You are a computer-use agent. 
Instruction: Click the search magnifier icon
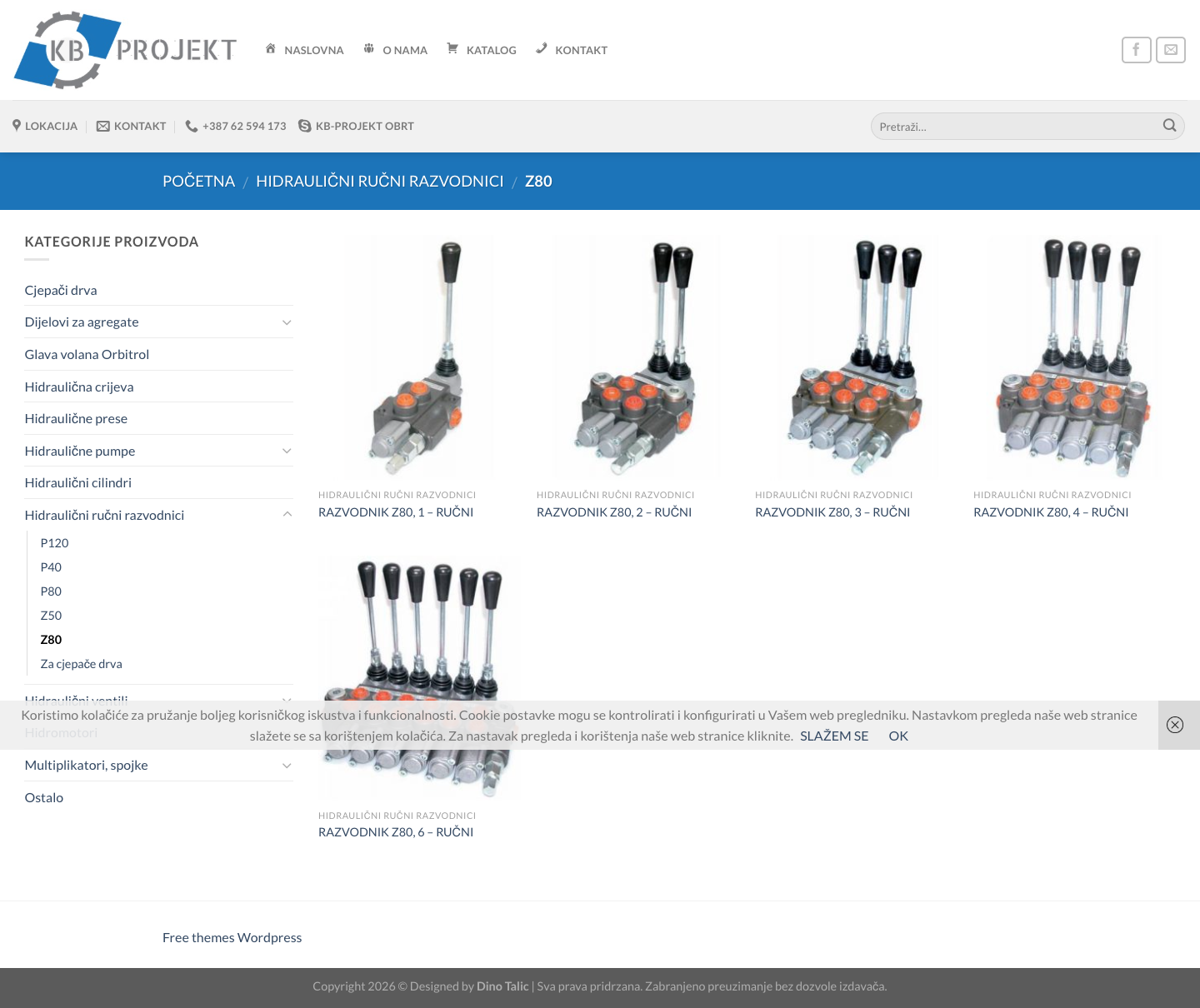coord(1169,126)
